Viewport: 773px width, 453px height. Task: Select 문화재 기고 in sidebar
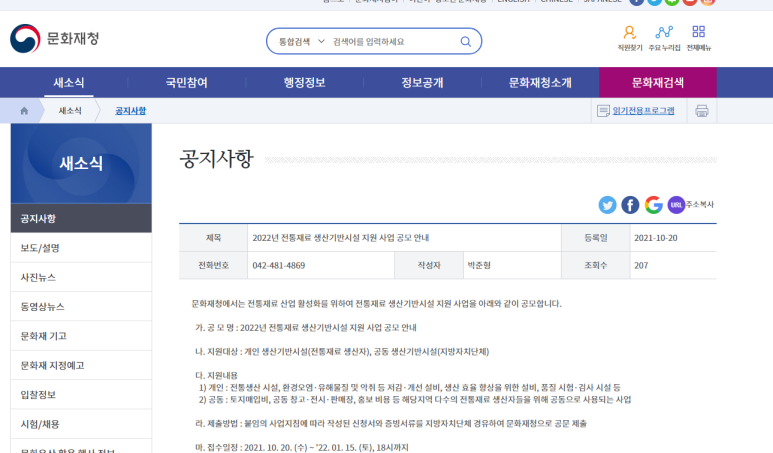pos(81,336)
